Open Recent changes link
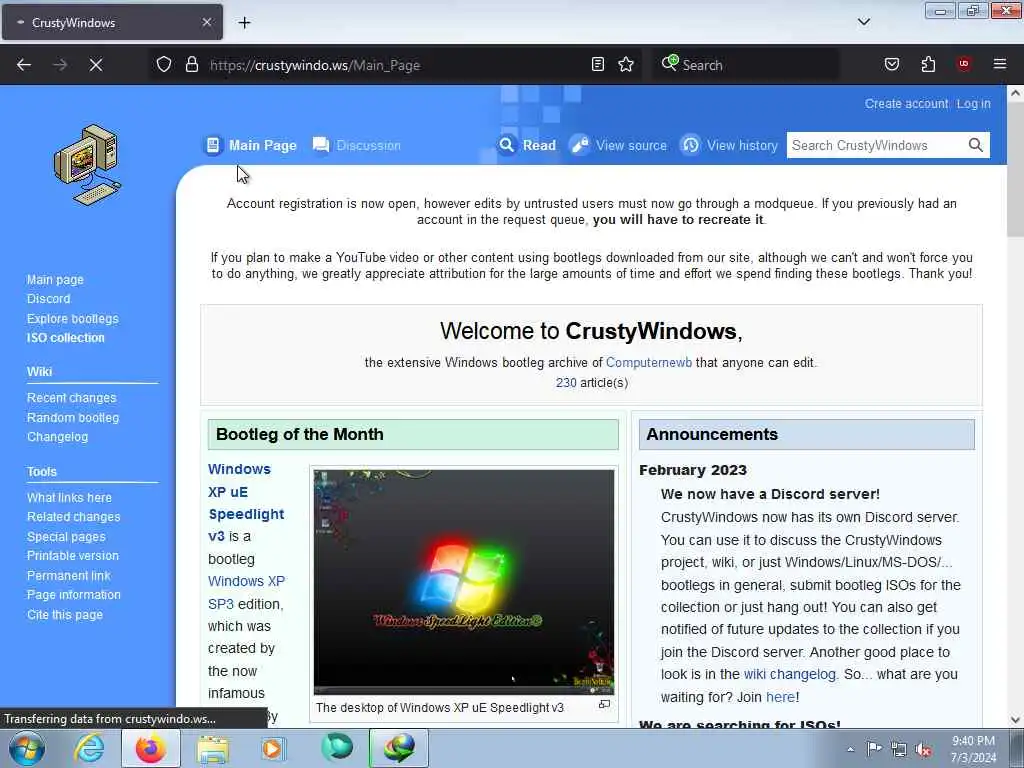1024x768 pixels. coord(71,398)
